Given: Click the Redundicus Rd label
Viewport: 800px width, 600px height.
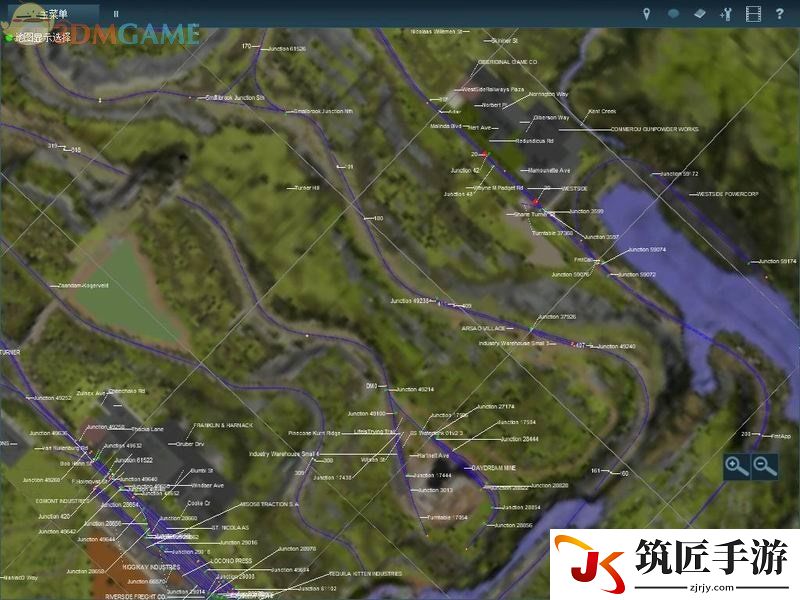Looking at the screenshot, I should point(534,141).
